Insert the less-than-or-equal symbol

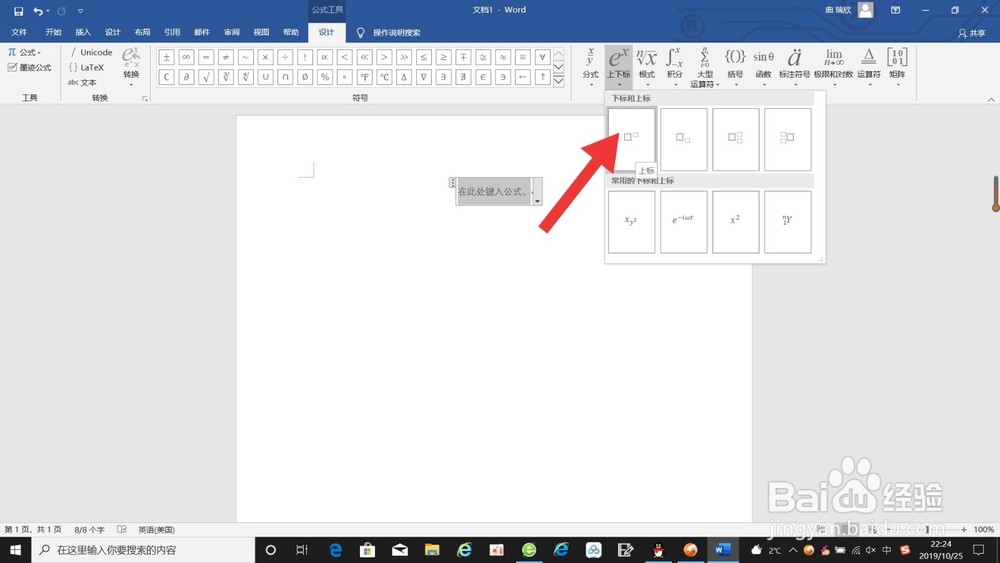(423, 57)
